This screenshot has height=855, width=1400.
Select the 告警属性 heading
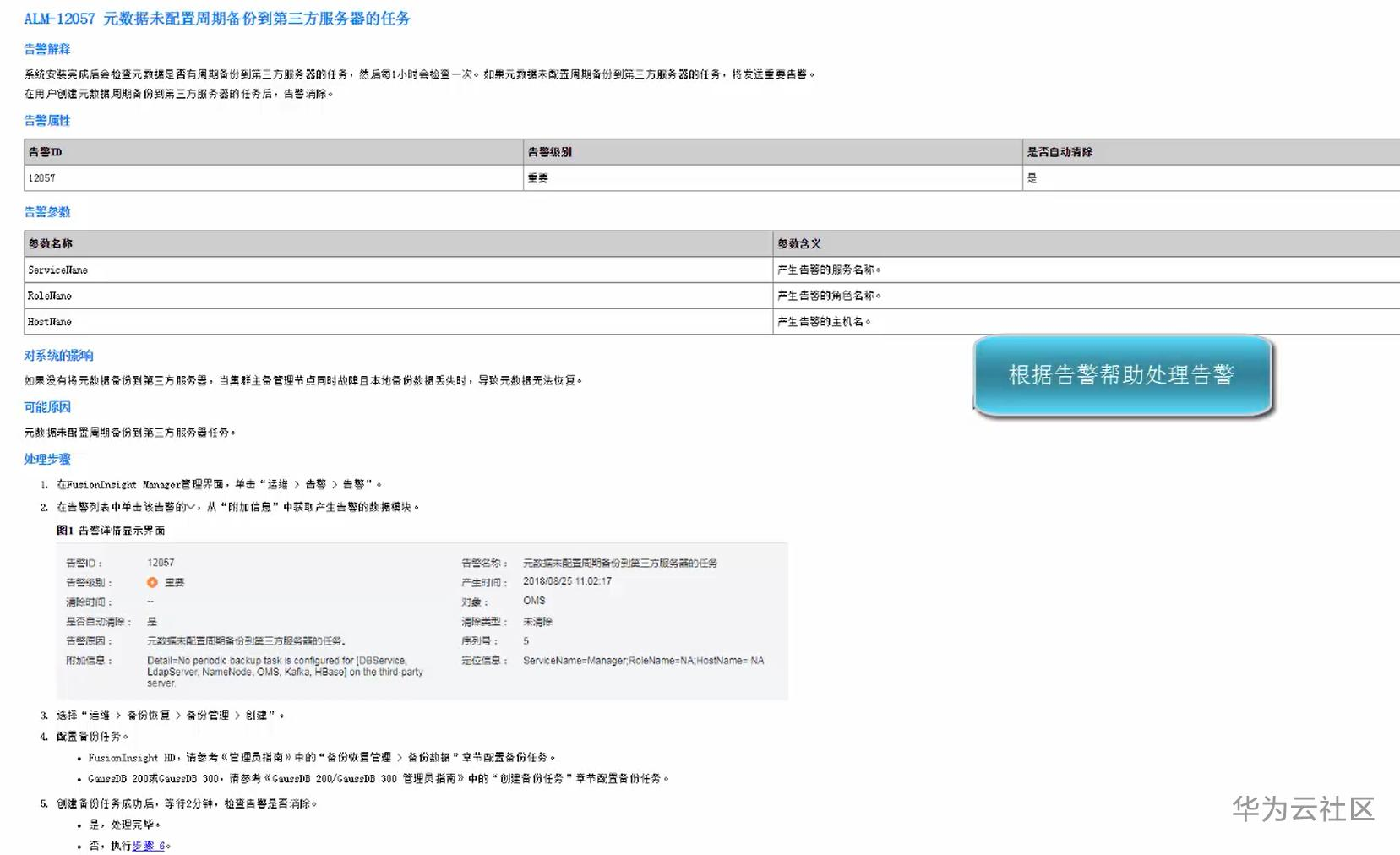47,121
